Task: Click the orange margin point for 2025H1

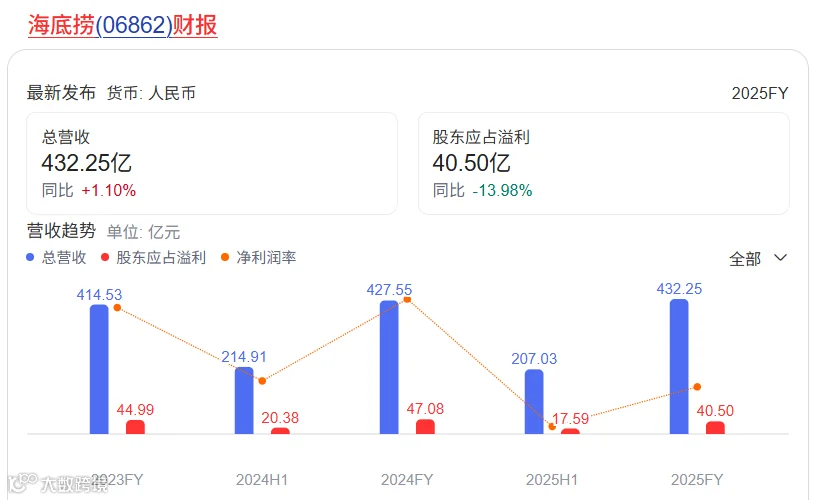Action: [x=552, y=427]
